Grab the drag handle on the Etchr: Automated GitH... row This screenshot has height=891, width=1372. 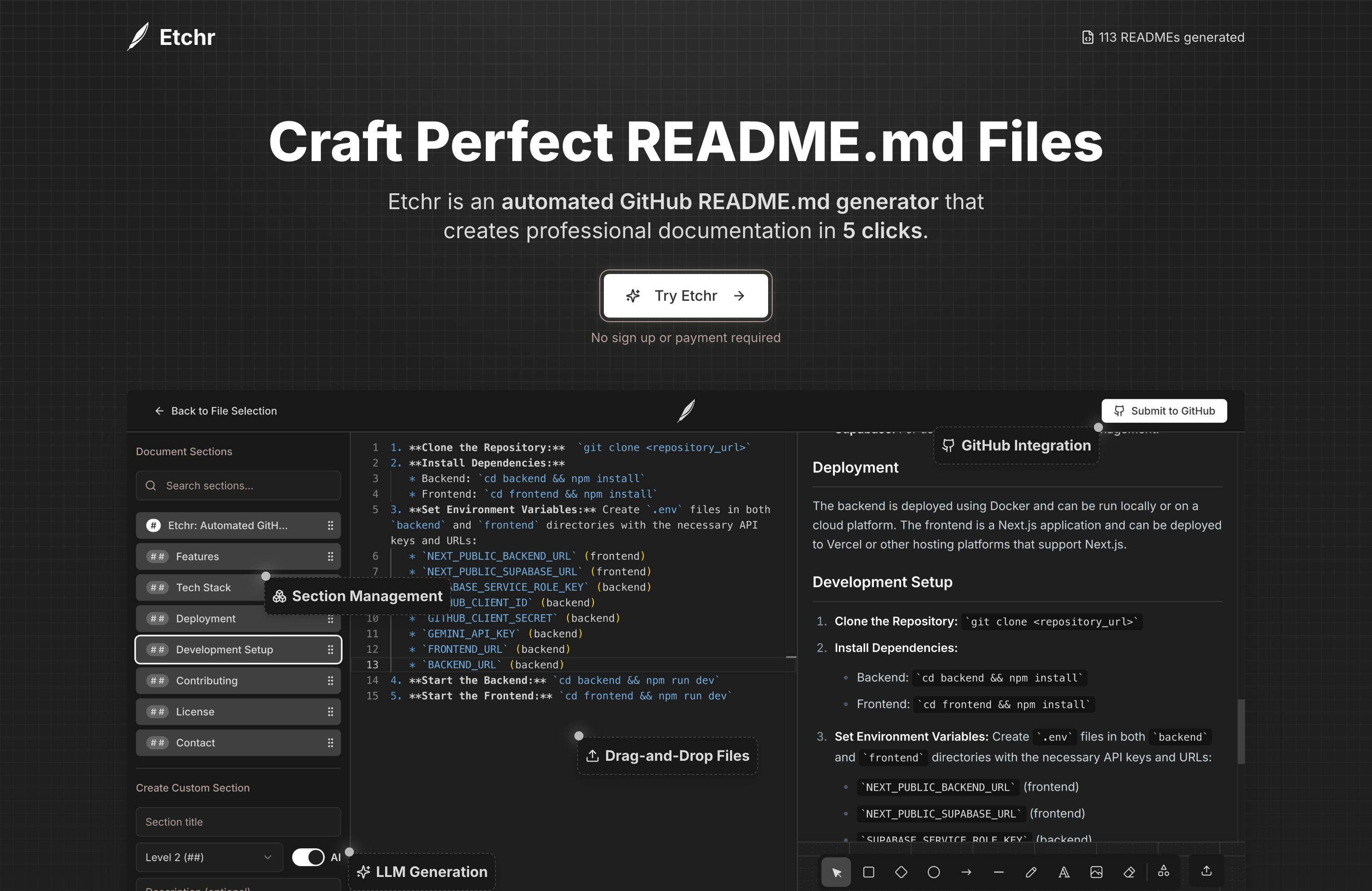pyautogui.click(x=330, y=526)
